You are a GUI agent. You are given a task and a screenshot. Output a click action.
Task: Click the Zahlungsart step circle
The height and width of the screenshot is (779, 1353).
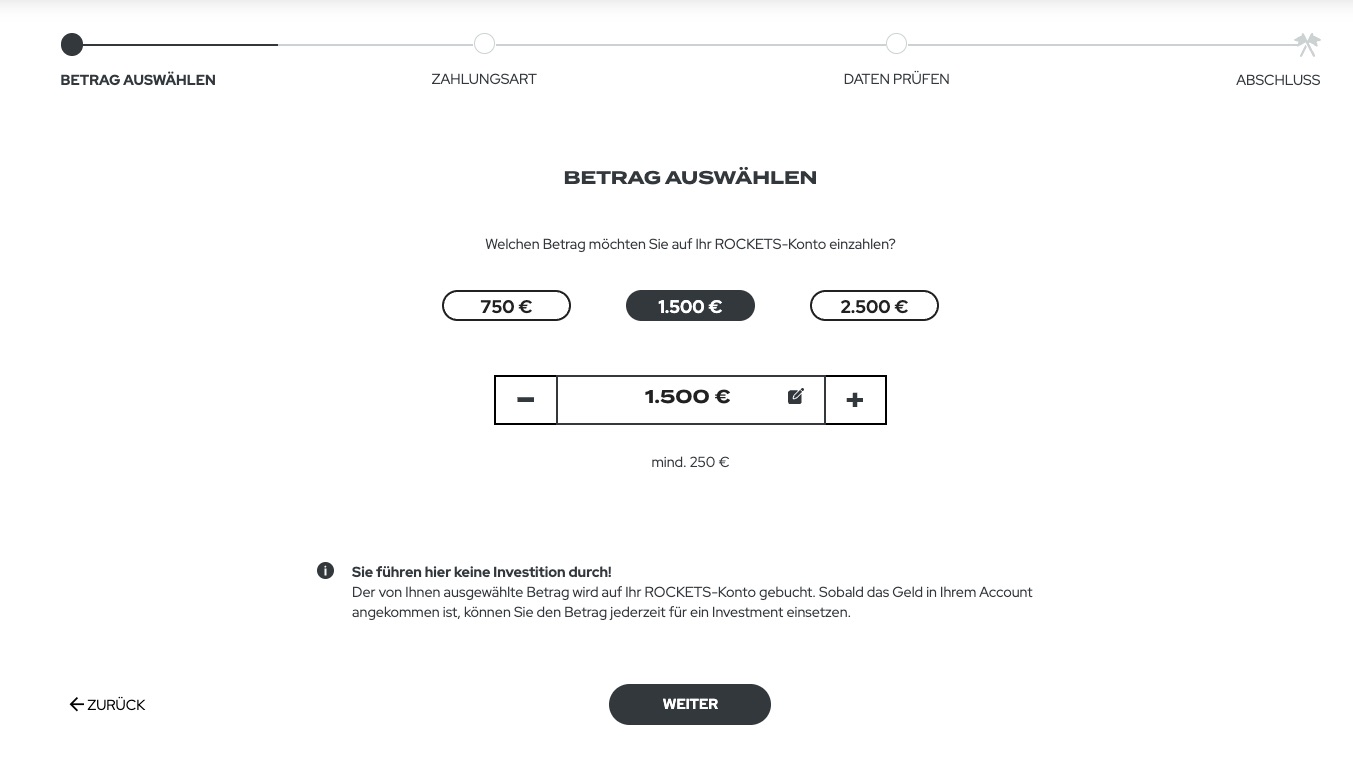(484, 44)
